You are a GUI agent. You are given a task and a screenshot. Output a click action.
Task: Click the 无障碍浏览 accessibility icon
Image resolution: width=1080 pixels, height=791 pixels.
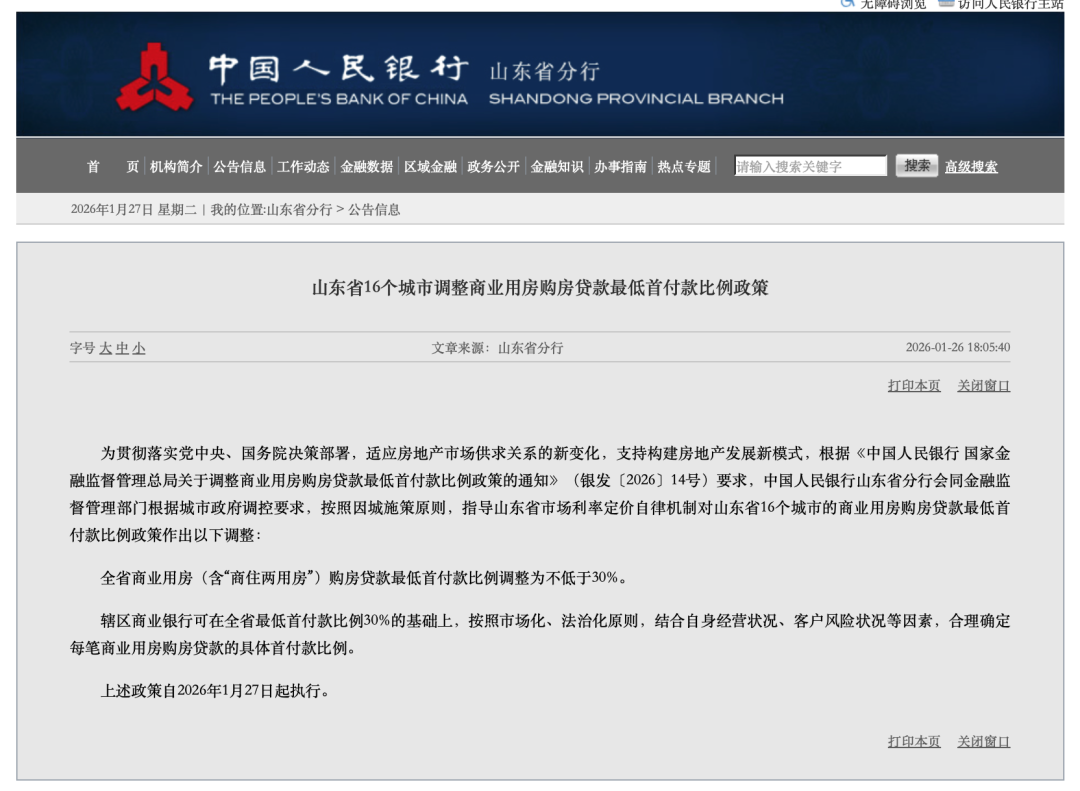point(847,4)
